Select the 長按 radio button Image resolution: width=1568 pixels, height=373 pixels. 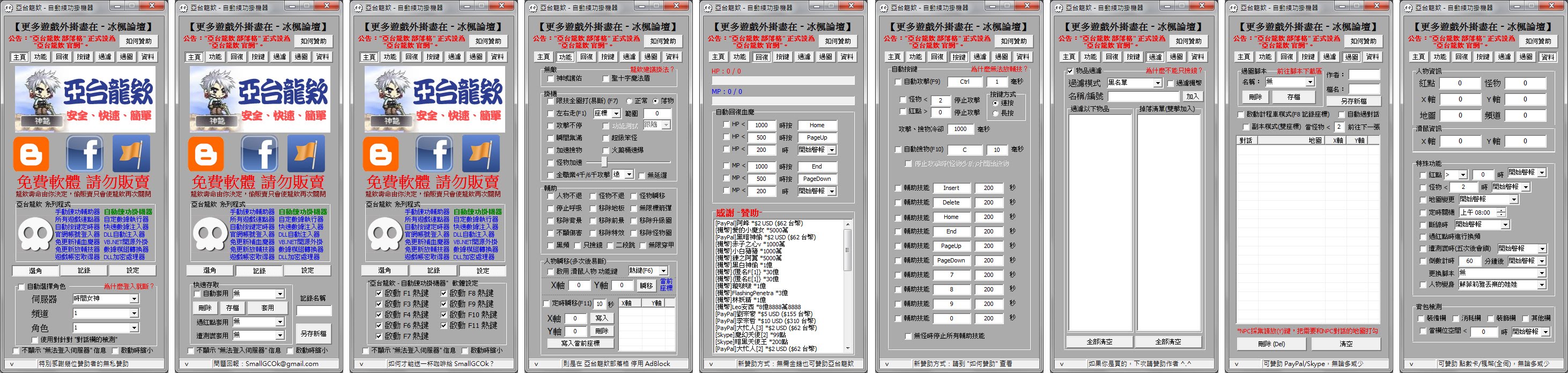995,113
